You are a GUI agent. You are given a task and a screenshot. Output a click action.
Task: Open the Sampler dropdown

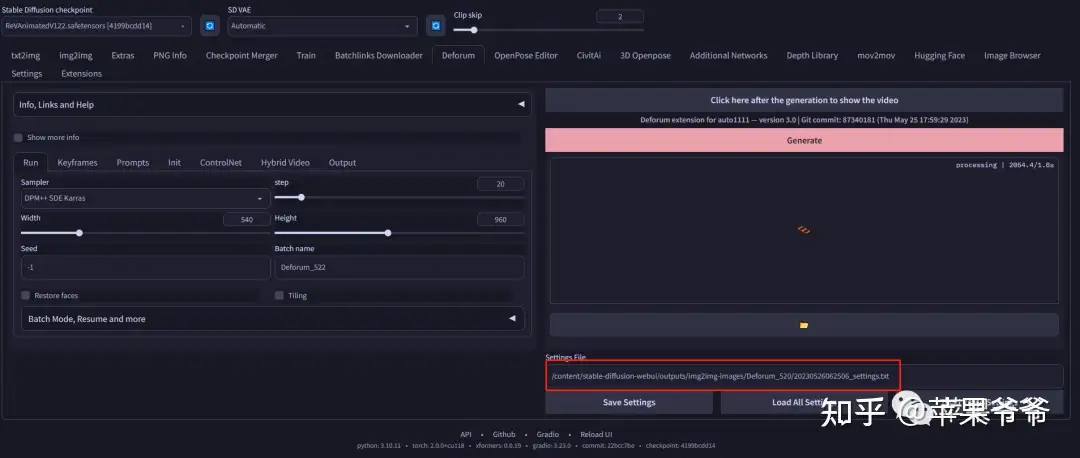pos(145,198)
